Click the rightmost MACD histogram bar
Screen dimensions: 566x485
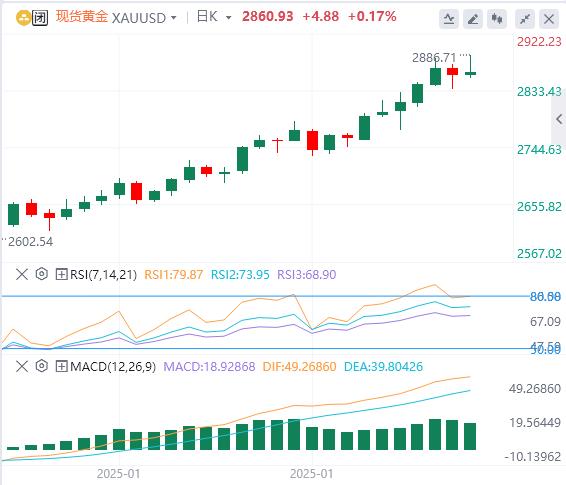pyautogui.click(x=470, y=436)
